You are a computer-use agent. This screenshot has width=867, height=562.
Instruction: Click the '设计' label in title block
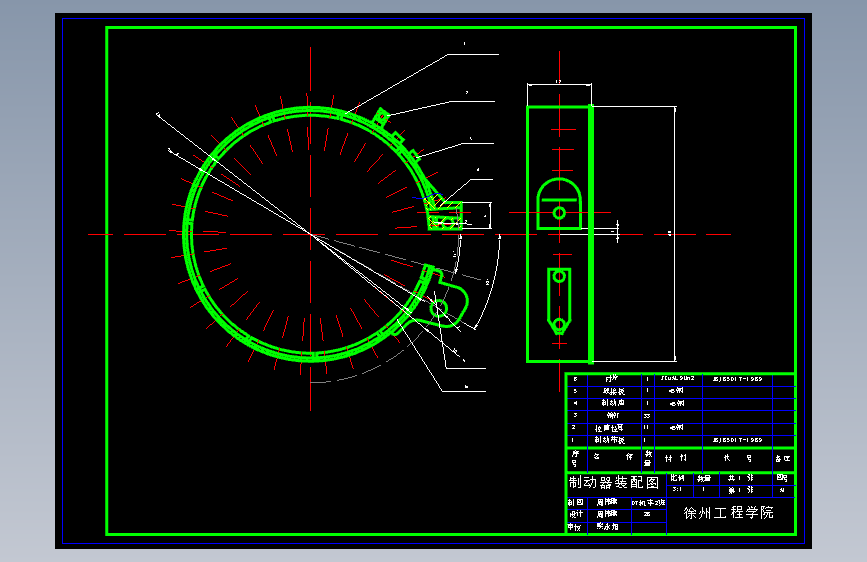576,514
